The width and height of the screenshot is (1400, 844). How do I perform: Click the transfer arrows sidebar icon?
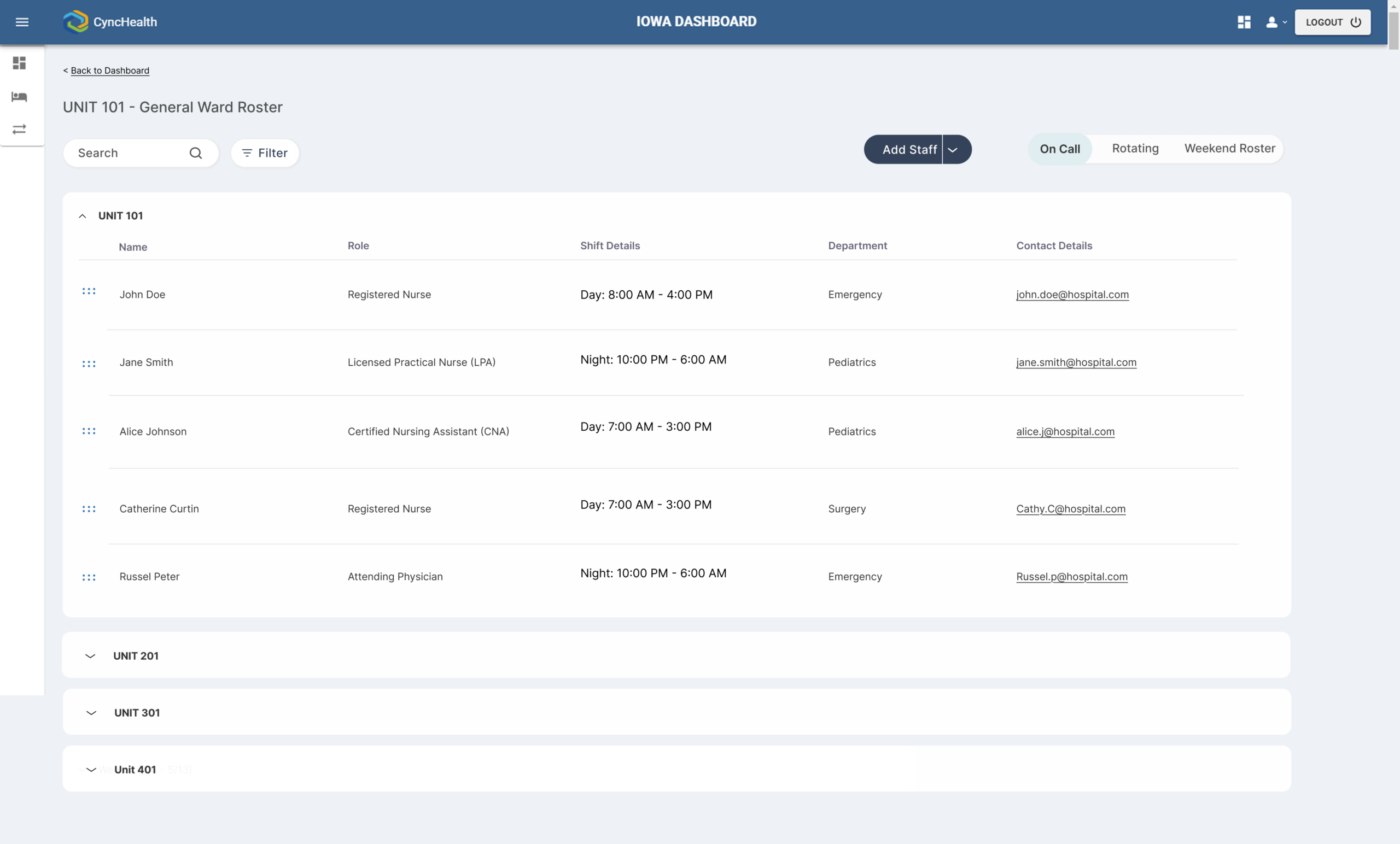tap(19, 130)
